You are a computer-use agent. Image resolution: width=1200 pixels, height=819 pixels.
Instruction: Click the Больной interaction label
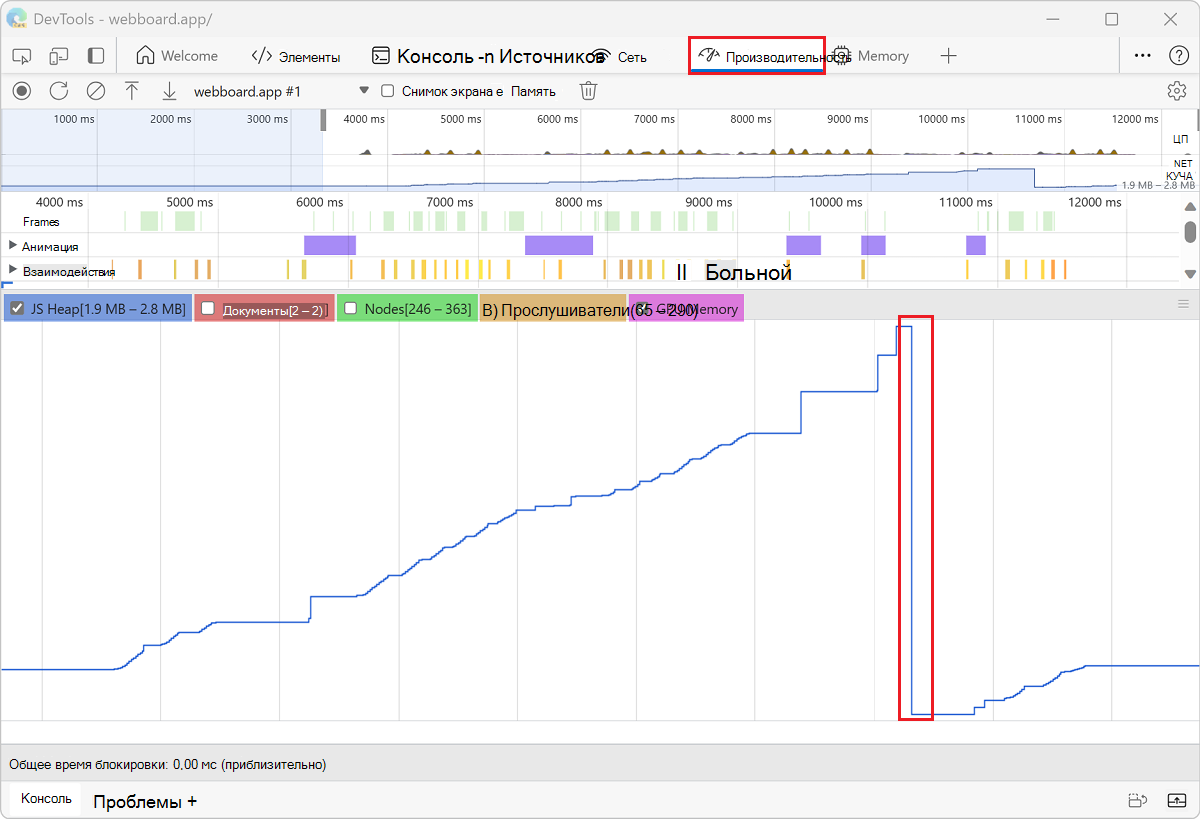[749, 271]
